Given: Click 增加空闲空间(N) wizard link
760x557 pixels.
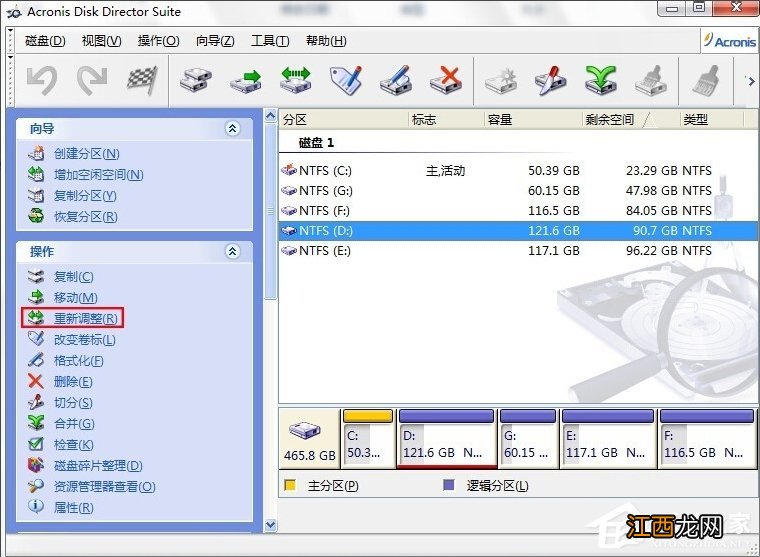Looking at the screenshot, I should point(98,175).
